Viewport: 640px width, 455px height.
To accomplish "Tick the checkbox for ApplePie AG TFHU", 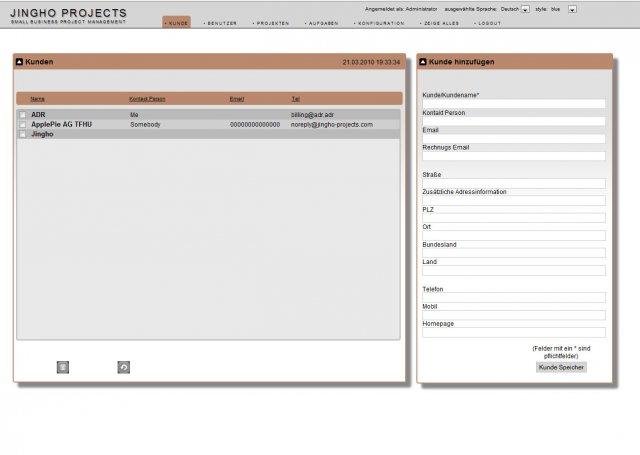I will [23, 124].
